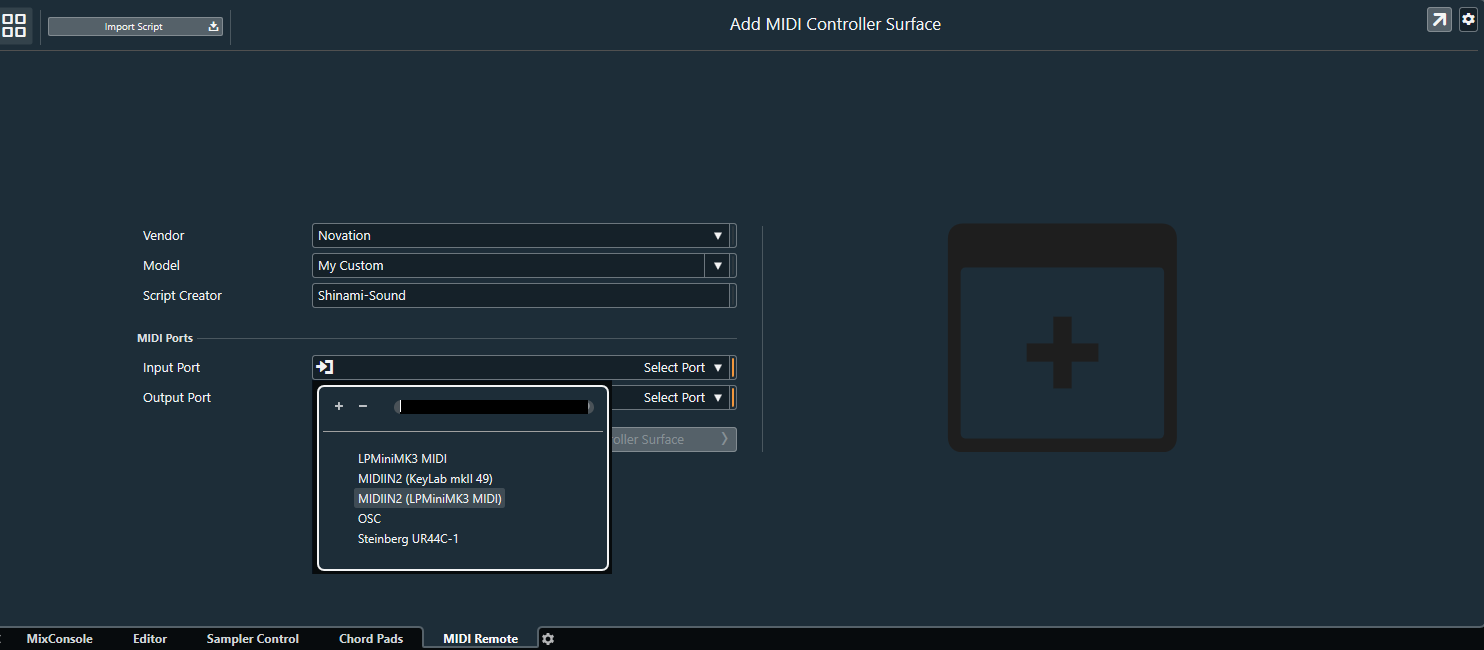Click the input port icon beside Input Port
The height and width of the screenshot is (650, 1484).
324,366
